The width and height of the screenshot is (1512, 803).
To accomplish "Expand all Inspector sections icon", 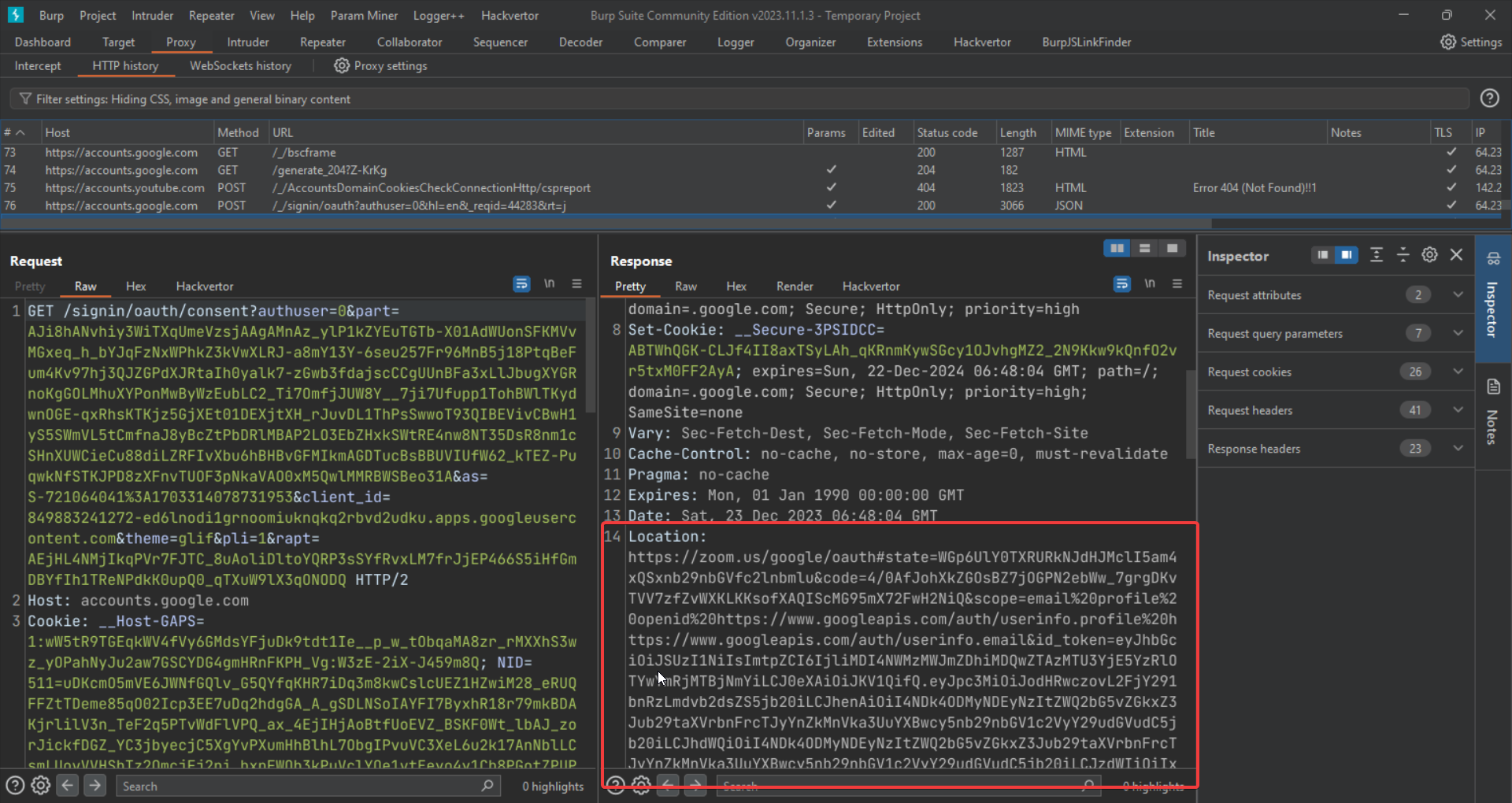I will pos(1377,255).
